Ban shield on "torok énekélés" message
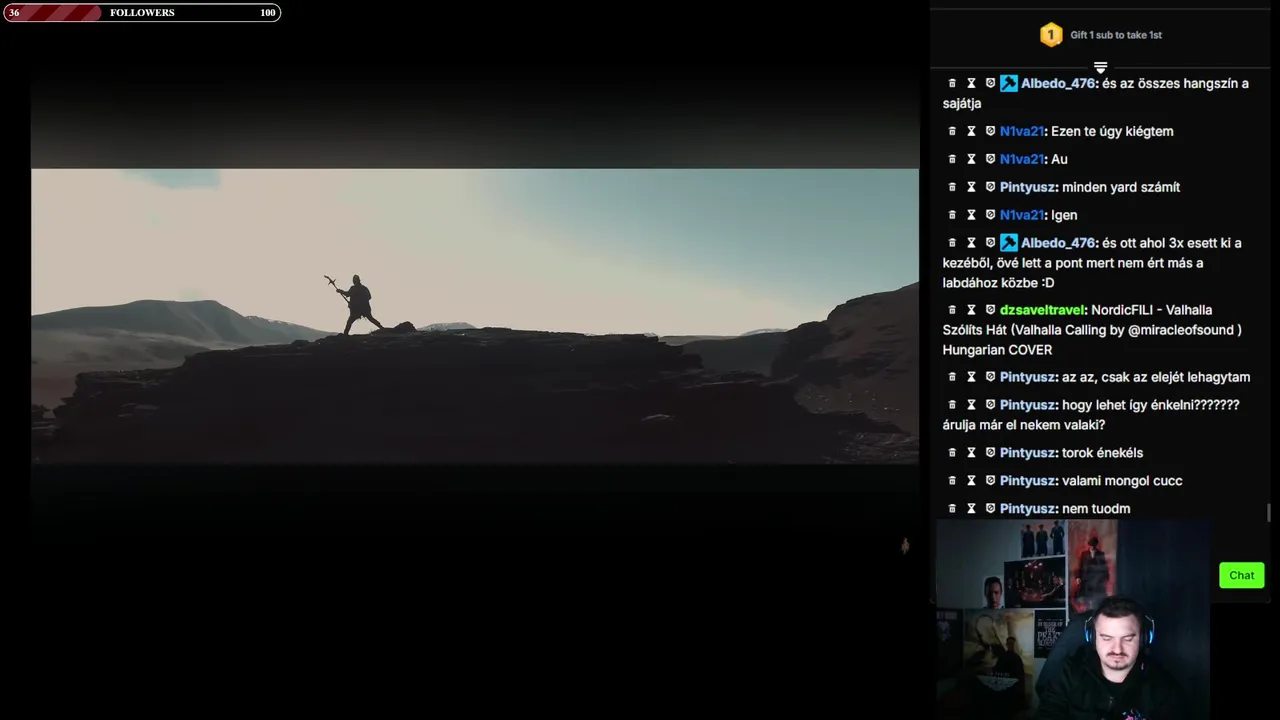The height and width of the screenshot is (720, 1280). [x=990, y=453]
